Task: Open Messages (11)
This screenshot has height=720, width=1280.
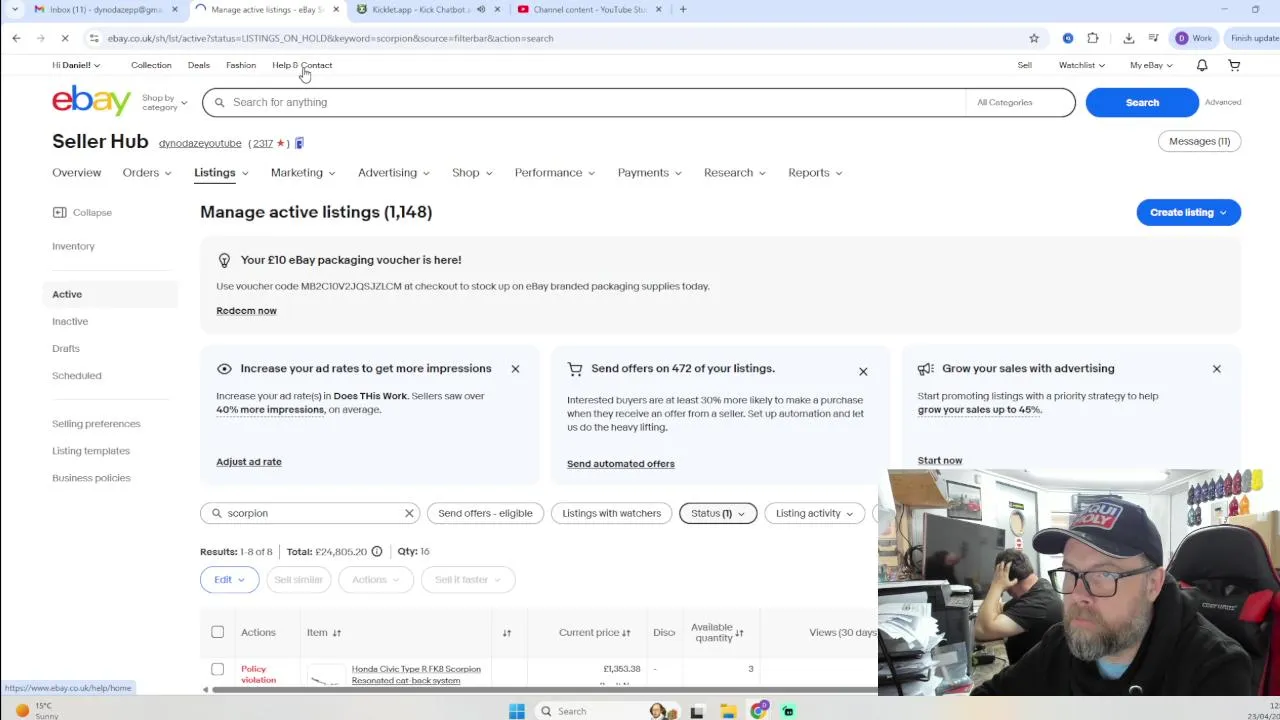Action: (x=1199, y=141)
